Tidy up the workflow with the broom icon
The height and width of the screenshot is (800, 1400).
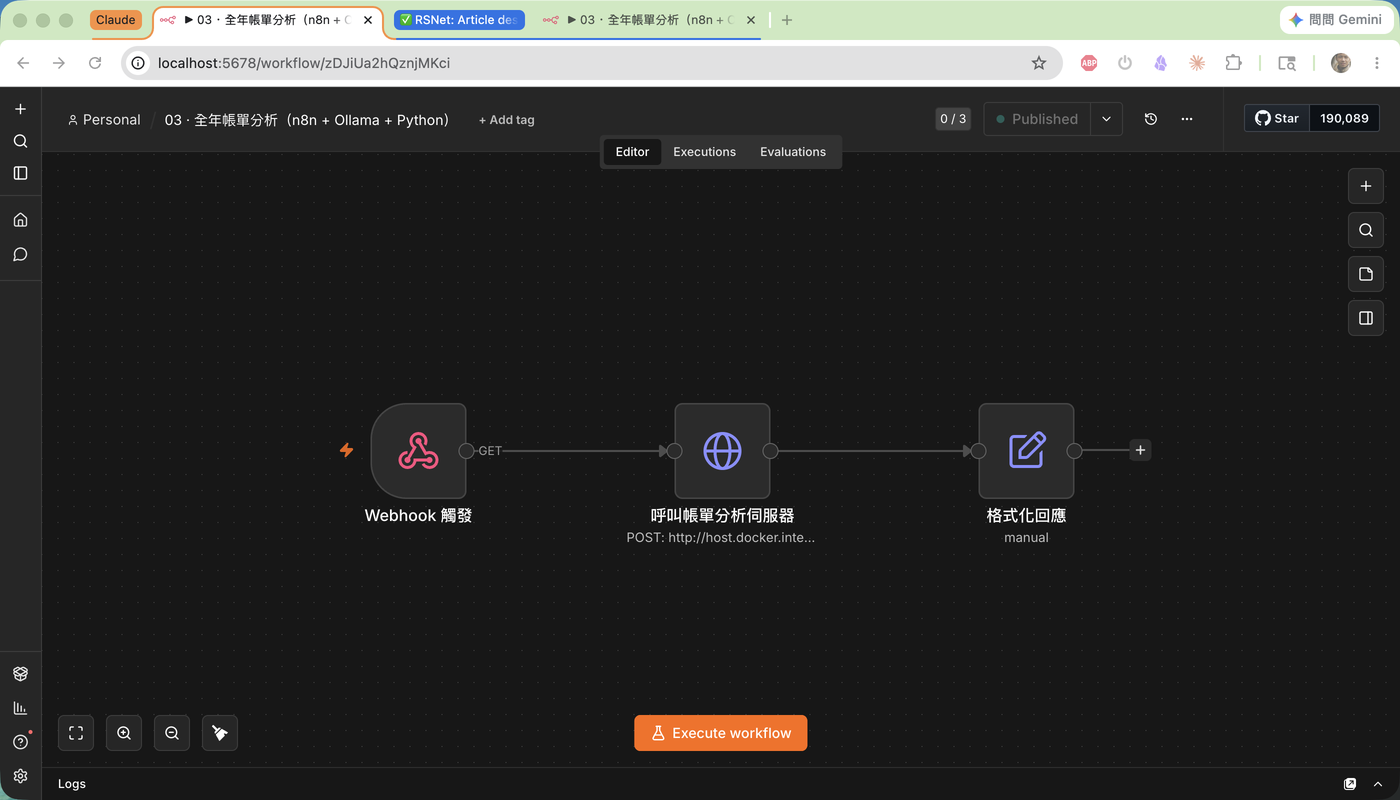coord(220,733)
